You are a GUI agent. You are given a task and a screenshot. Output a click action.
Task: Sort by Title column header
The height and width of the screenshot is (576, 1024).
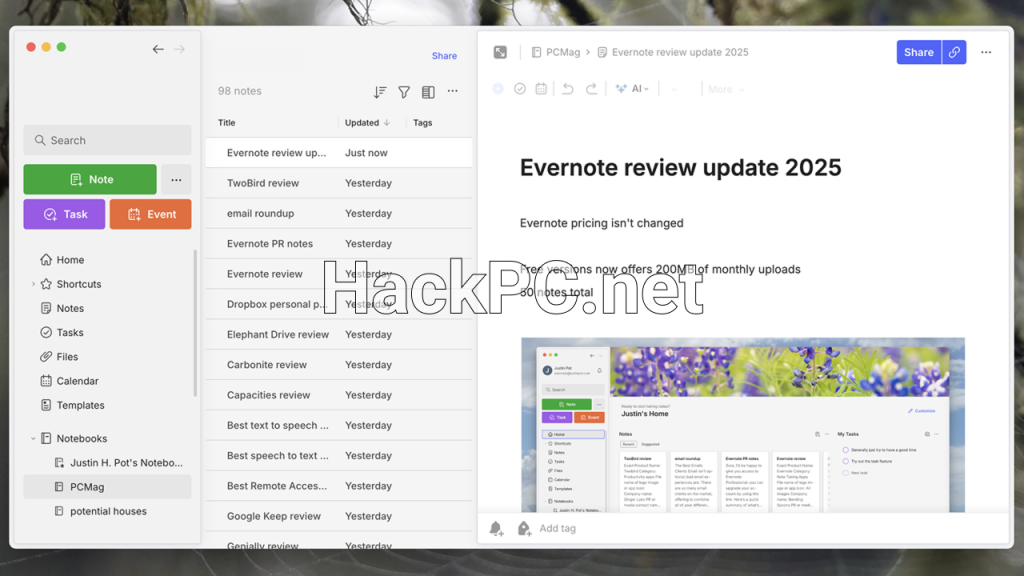(x=227, y=123)
